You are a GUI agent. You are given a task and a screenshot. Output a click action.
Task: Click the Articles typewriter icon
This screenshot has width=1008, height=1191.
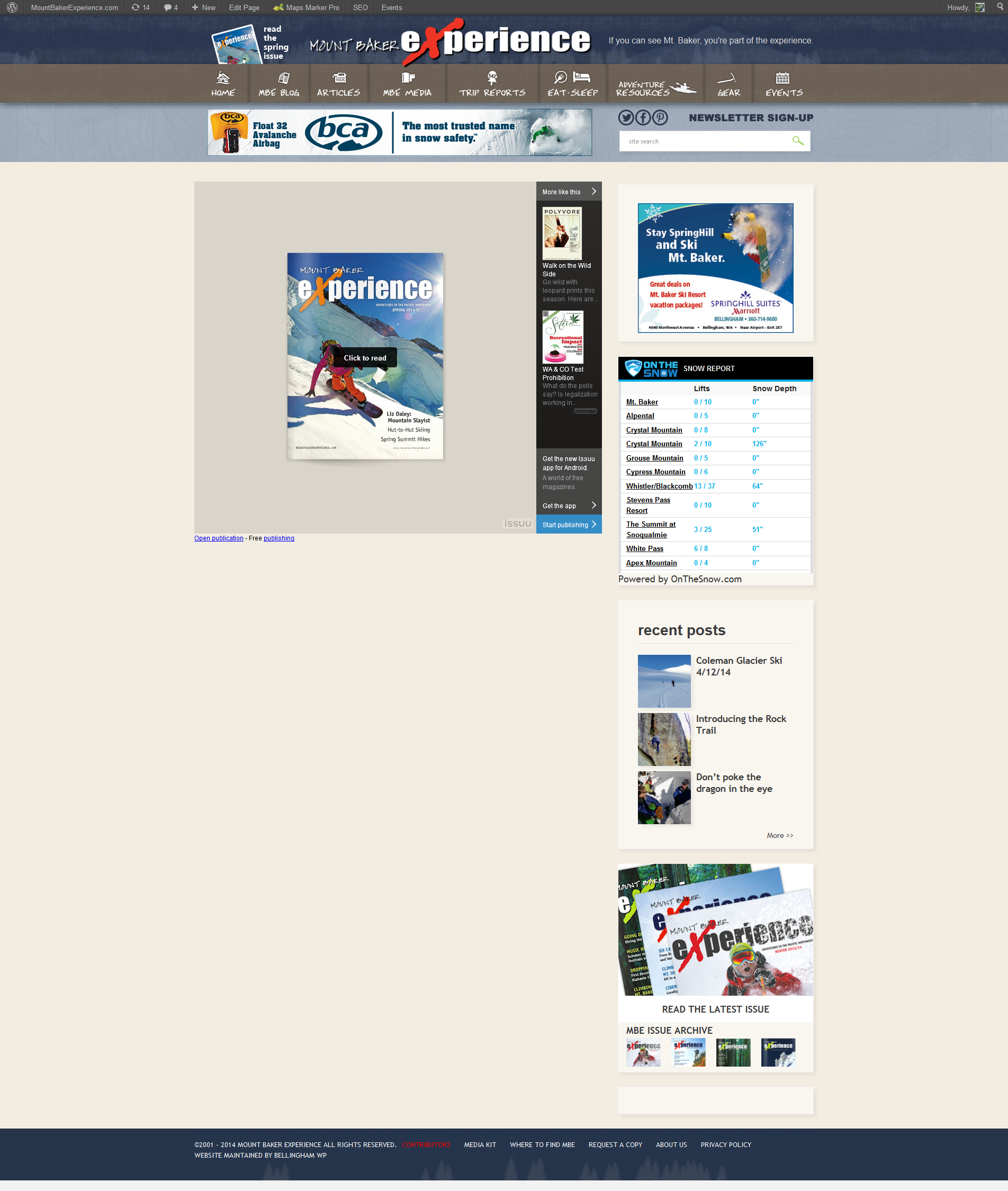tap(339, 78)
